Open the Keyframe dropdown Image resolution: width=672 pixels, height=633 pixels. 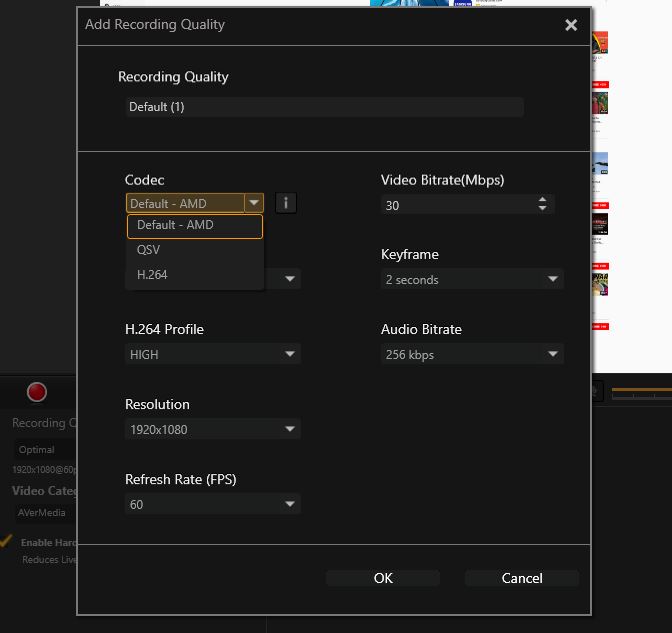(x=472, y=279)
